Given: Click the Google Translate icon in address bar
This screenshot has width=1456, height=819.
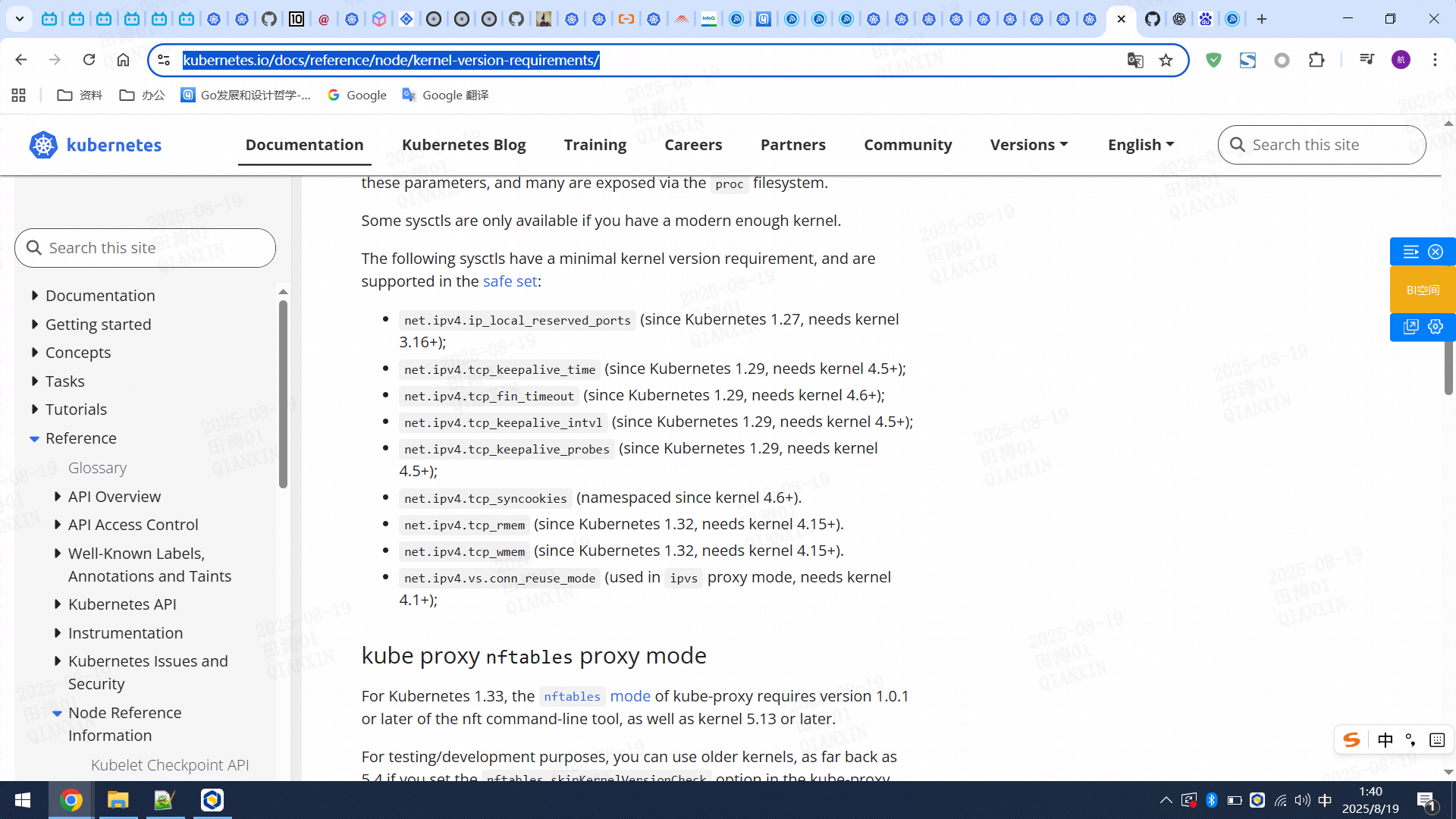Looking at the screenshot, I should (1134, 61).
